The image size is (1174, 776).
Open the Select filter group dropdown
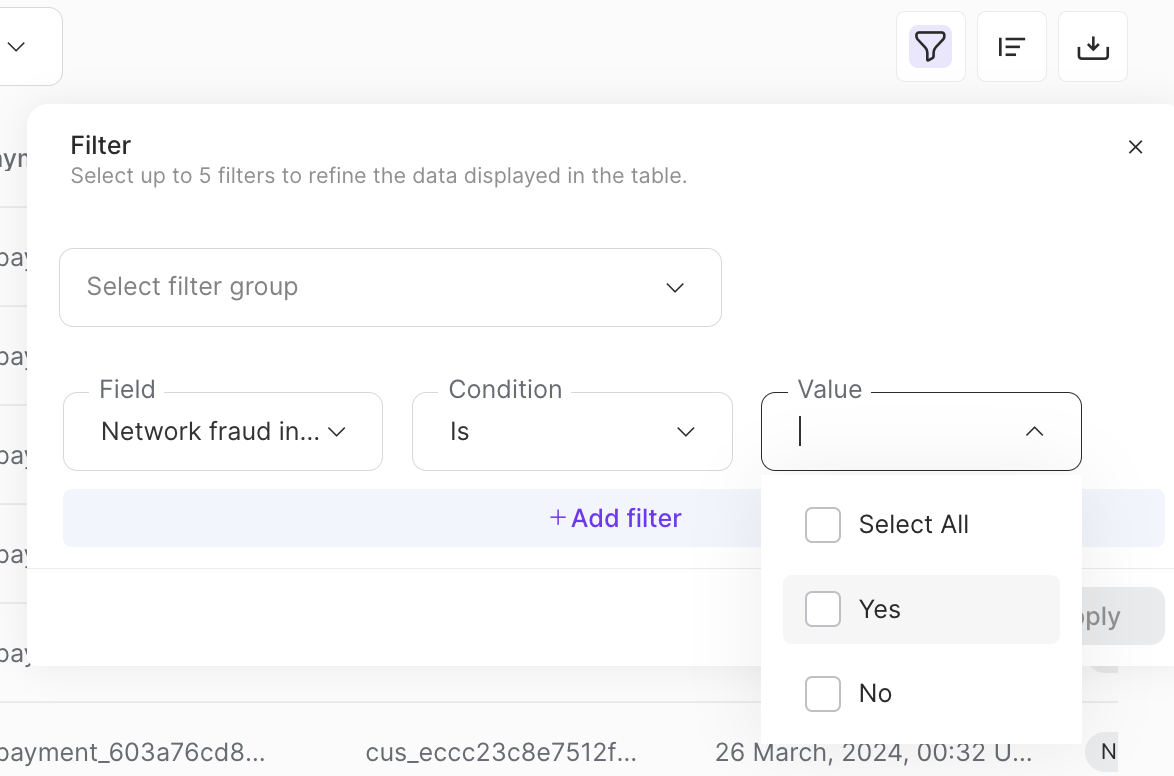390,287
